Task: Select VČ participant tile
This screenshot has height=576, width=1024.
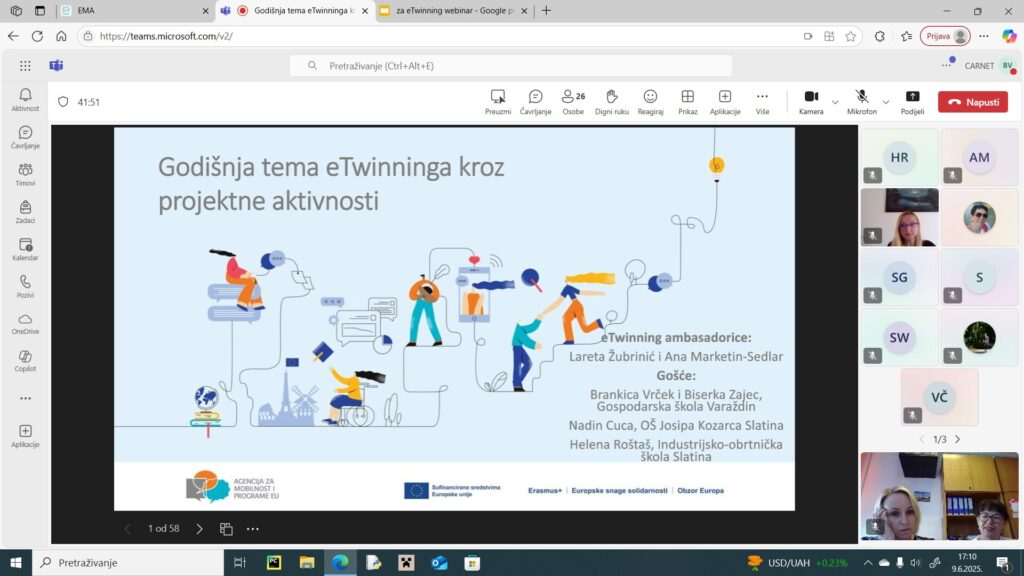Action: (939, 397)
